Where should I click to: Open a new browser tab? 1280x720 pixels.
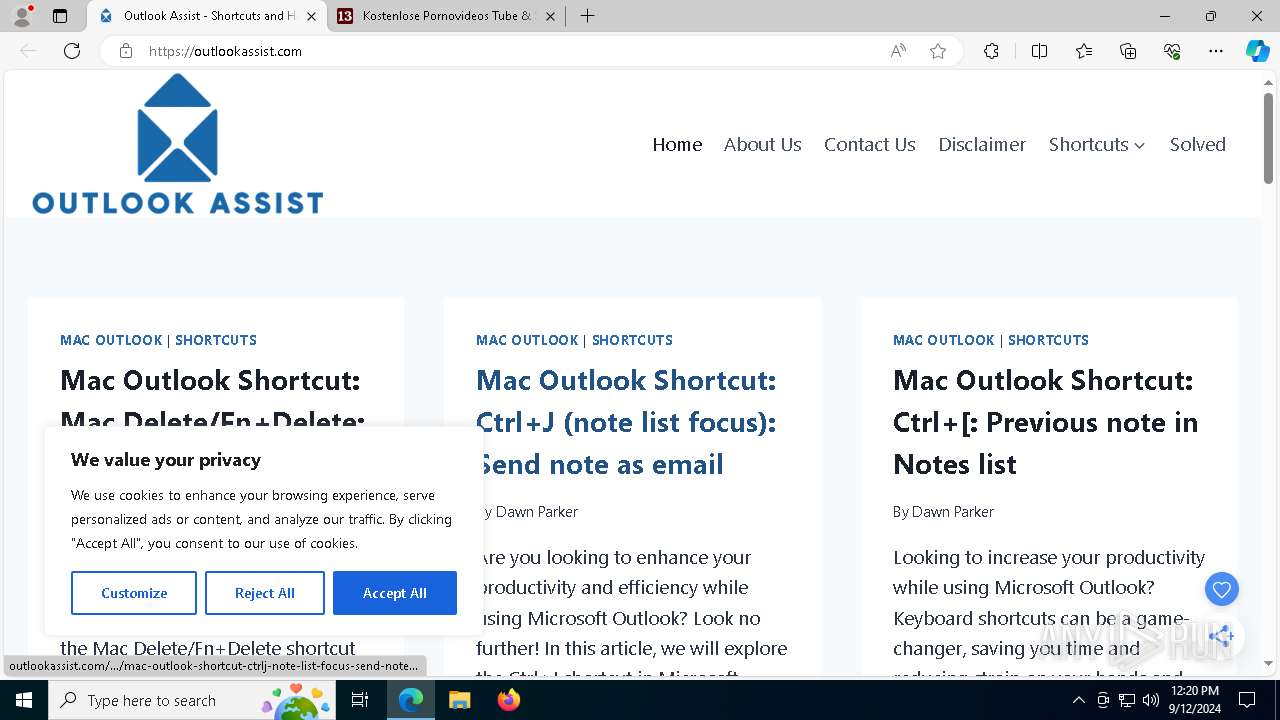tap(588, 16)
